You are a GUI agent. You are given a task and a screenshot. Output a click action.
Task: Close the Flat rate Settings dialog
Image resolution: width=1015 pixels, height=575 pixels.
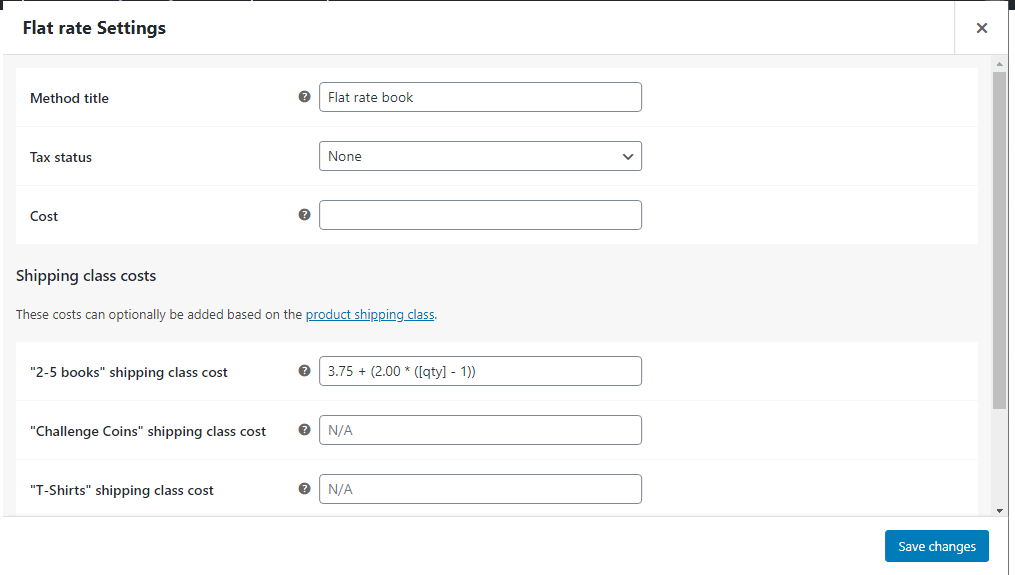tap(981, 28)
